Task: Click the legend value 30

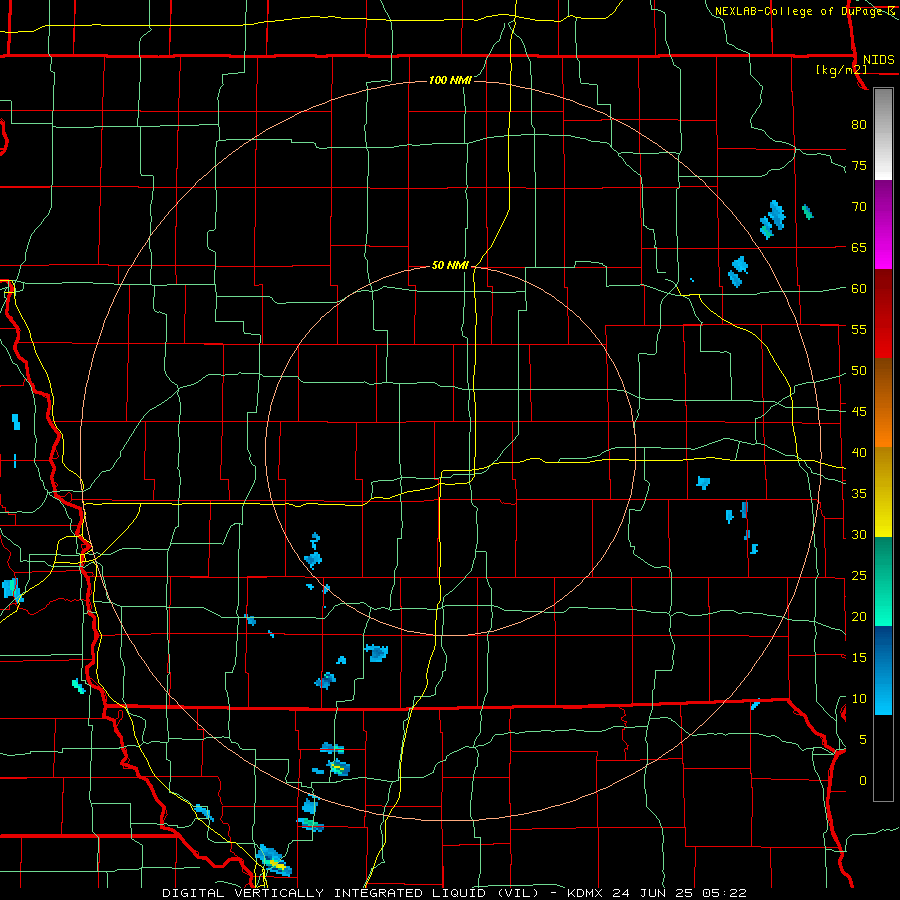Action: 859,534
